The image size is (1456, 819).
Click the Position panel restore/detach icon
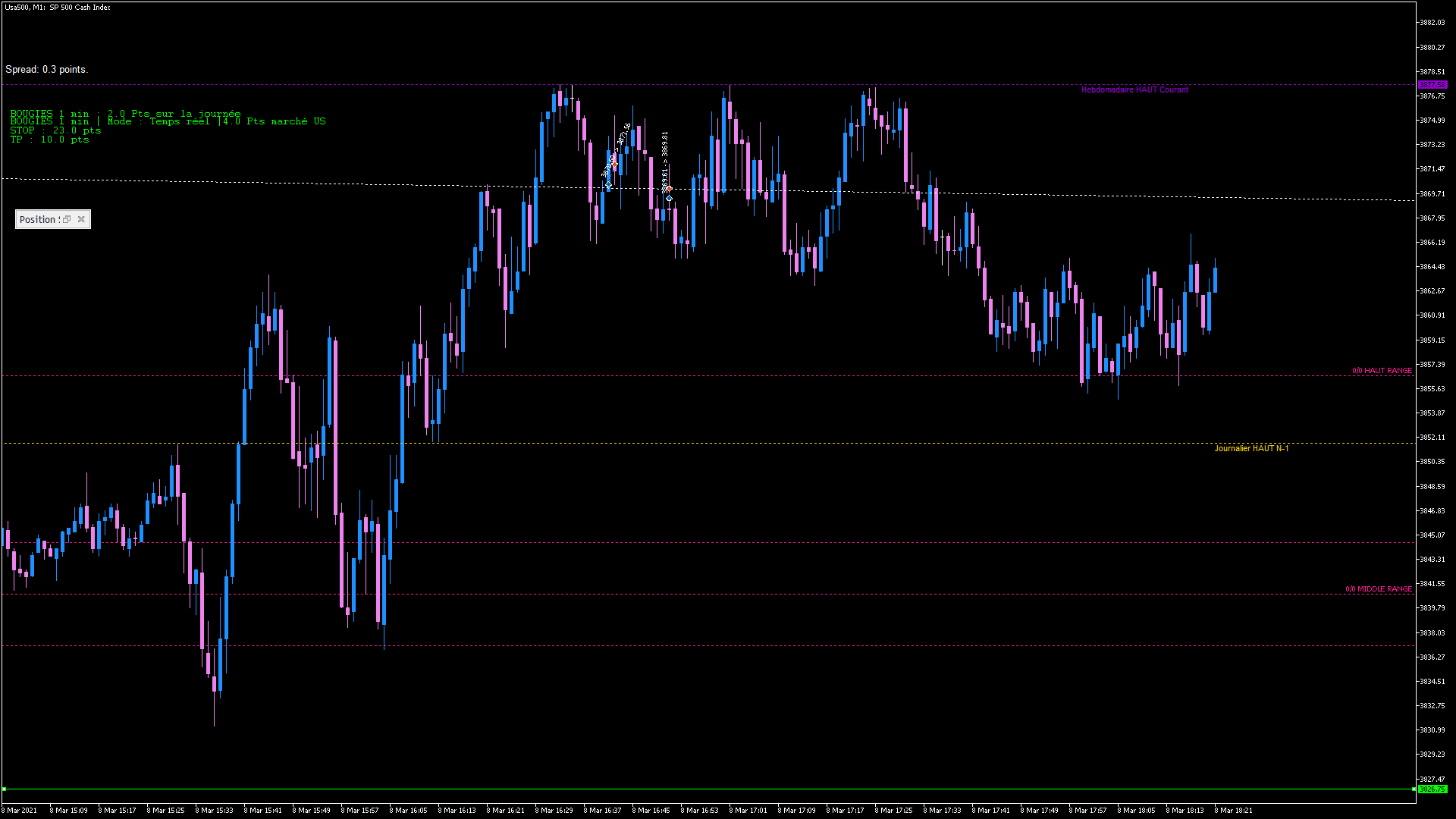point(67,219)
